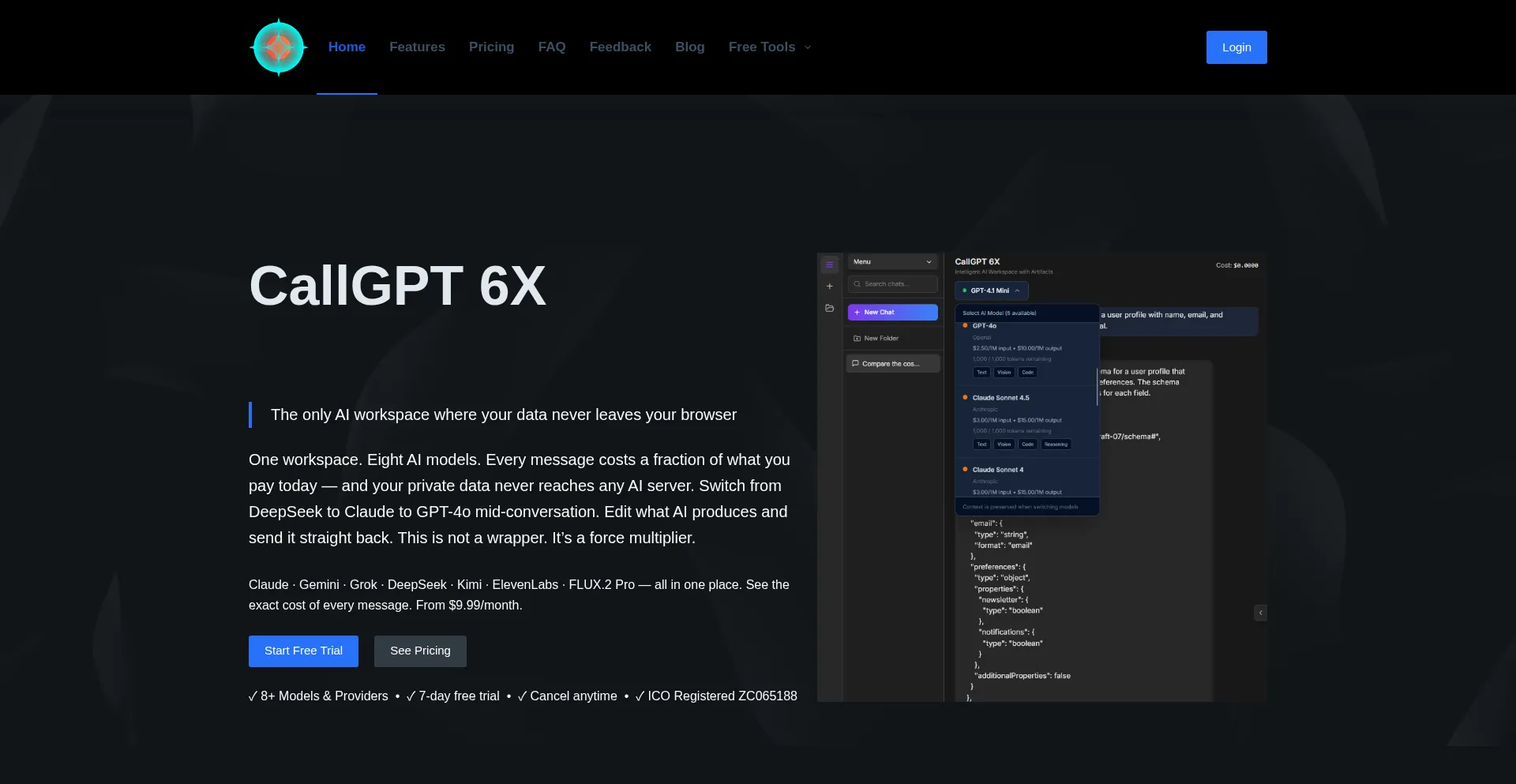Click New Chat in the app preview
This screenshot has width=1516, height=784.
tap(893, 313)
